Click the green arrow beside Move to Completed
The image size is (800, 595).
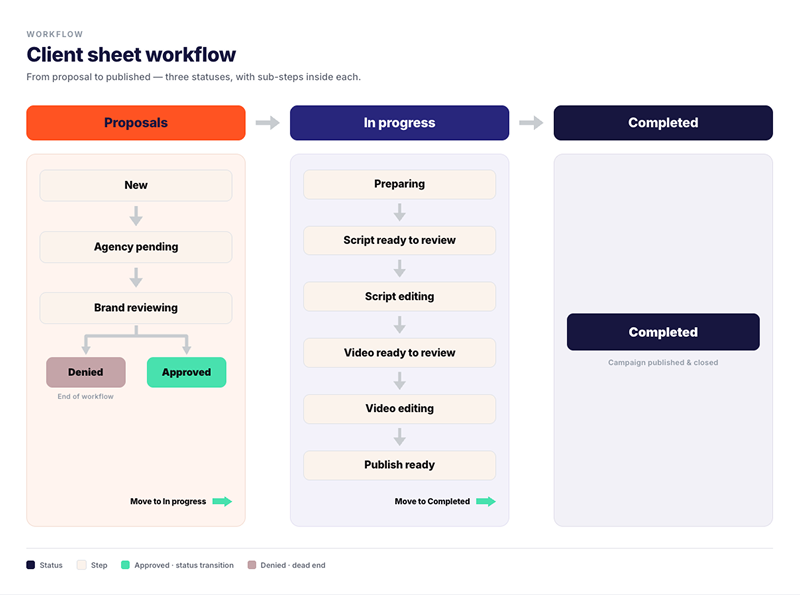pos(486,502)
